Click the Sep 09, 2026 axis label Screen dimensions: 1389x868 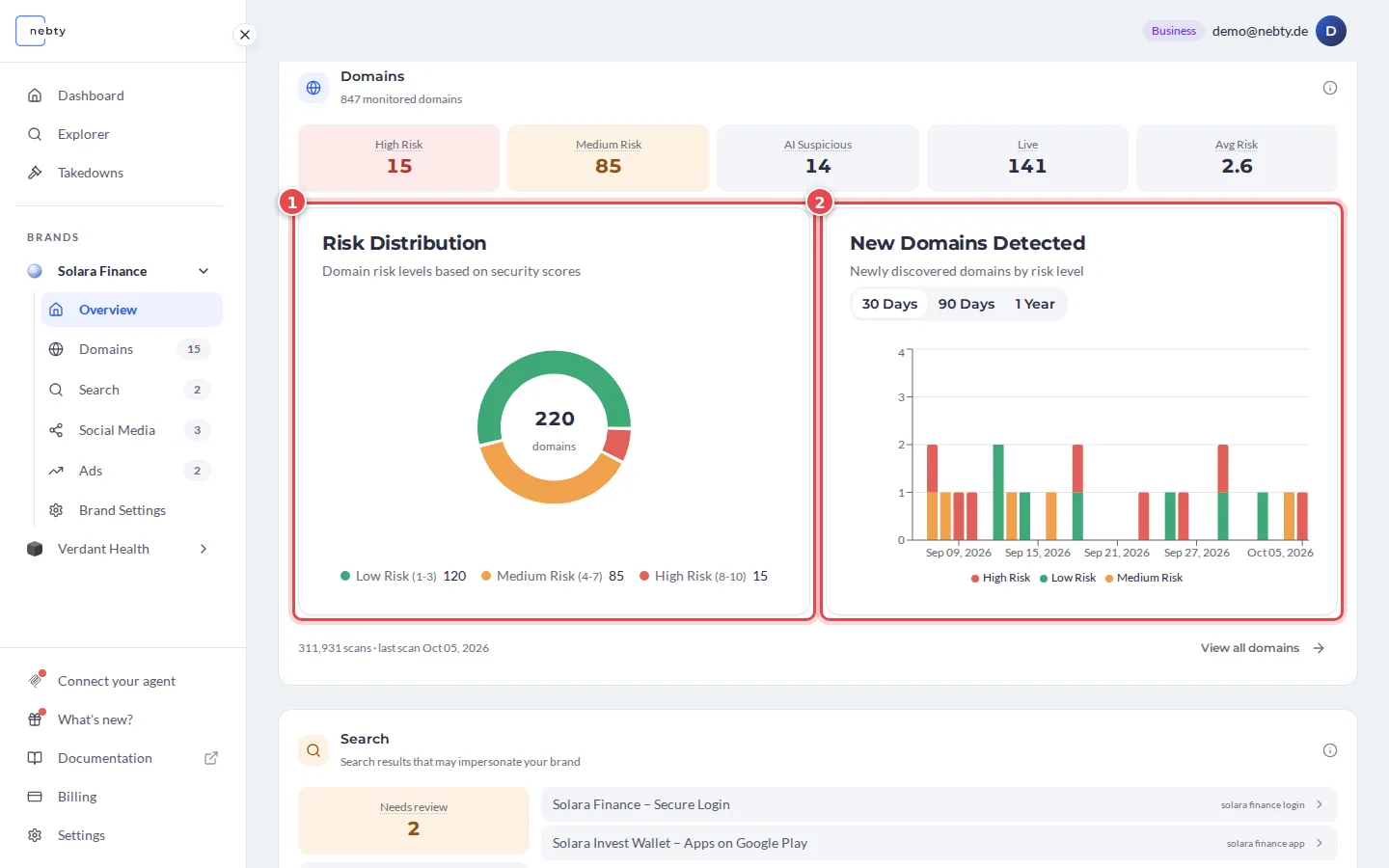958,553
